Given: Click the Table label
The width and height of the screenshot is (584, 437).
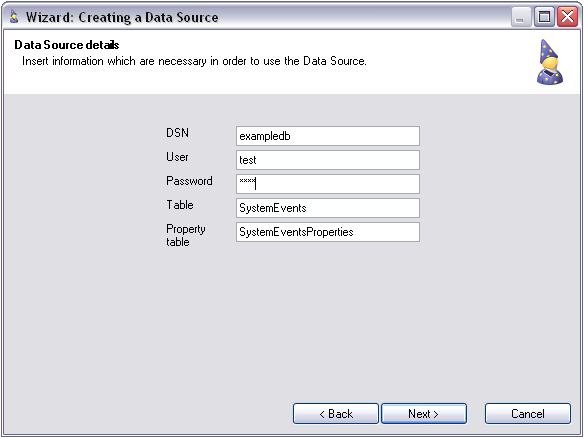Looking at the screenshot, I should [x=180, y=205].
